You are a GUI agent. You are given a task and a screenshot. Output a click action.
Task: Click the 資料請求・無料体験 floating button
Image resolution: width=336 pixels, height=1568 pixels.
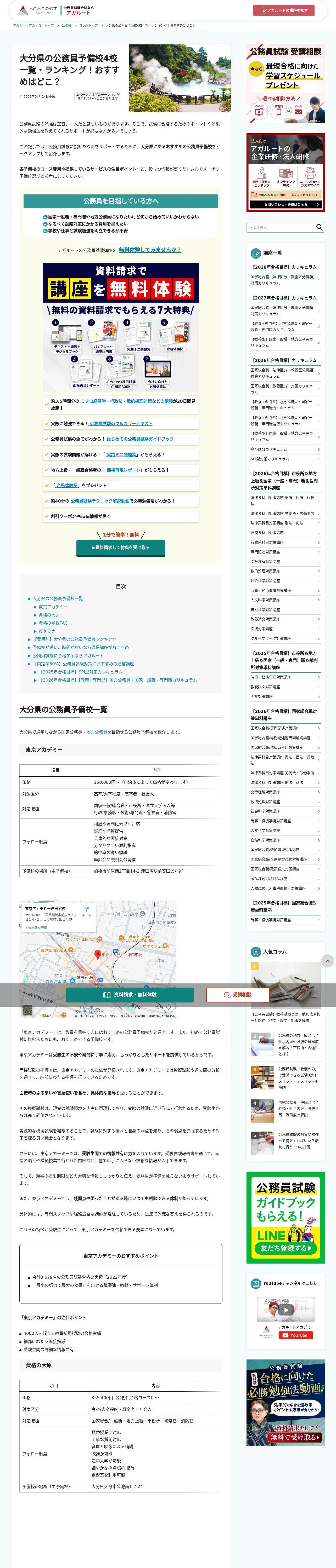click(x=130, y=994)
